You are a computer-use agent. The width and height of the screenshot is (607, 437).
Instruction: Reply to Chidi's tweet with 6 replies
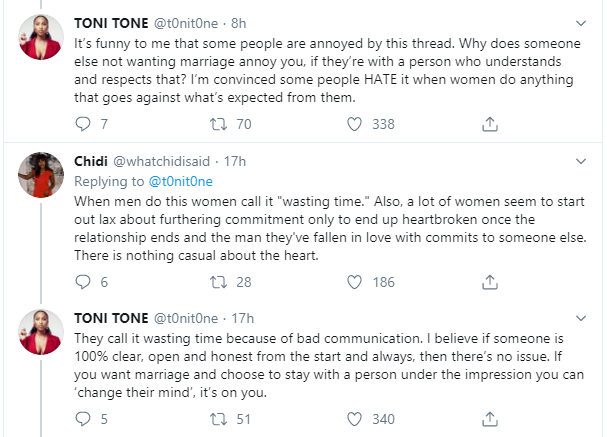coord(84,283)
